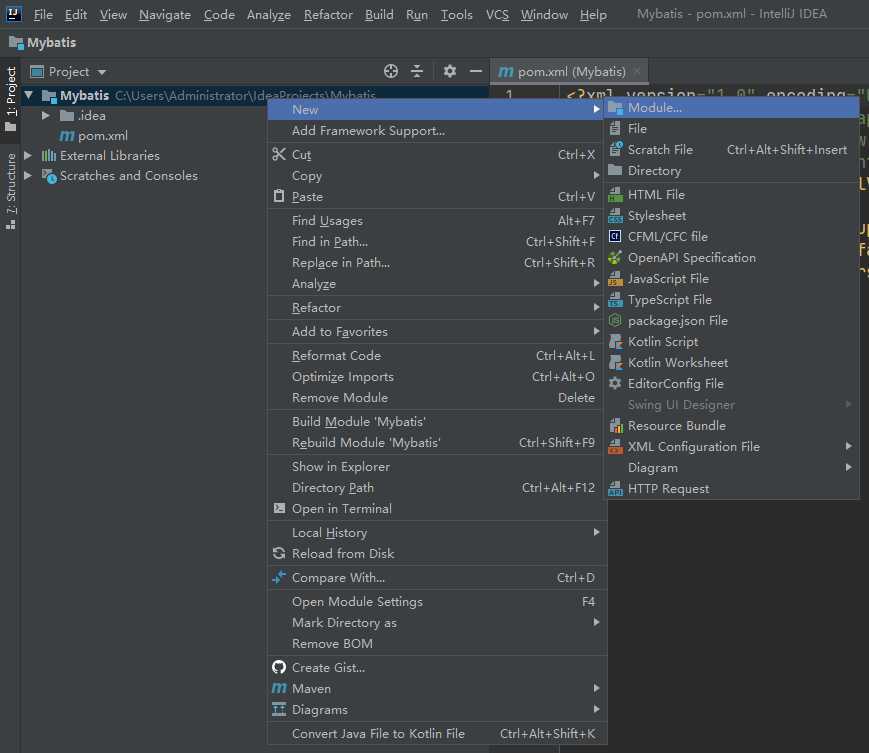869x753 pixels.
Task: Open the Refactor menu in menu bar
Action: (328, 14)
